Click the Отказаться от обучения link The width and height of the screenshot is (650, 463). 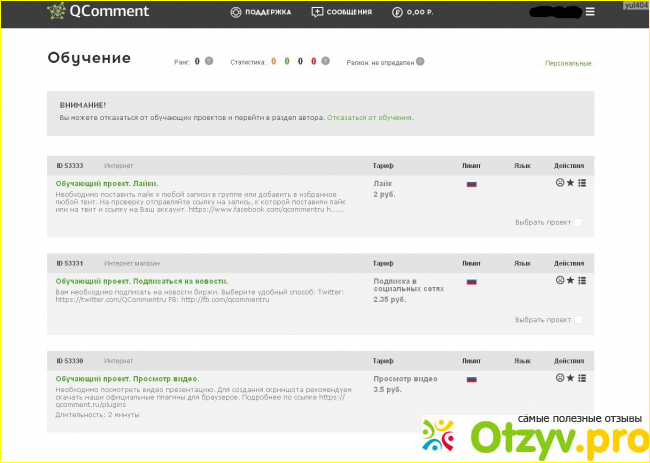[x=369, y=117]
